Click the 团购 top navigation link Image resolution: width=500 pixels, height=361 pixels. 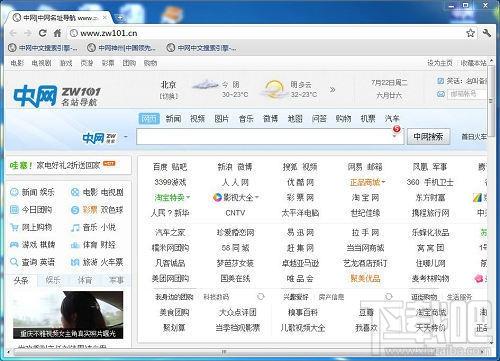point(129,63)
